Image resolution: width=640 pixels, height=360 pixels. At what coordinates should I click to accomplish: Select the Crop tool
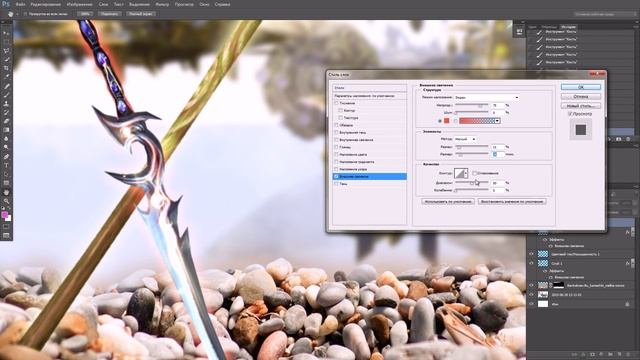click(6, 68)
